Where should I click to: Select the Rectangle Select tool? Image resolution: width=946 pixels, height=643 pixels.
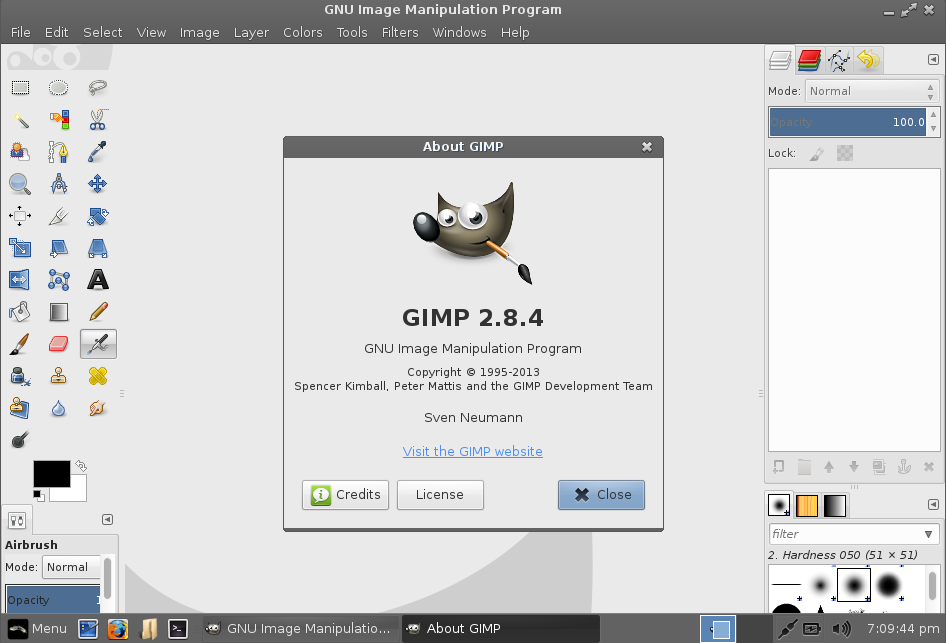coord(20,88)
